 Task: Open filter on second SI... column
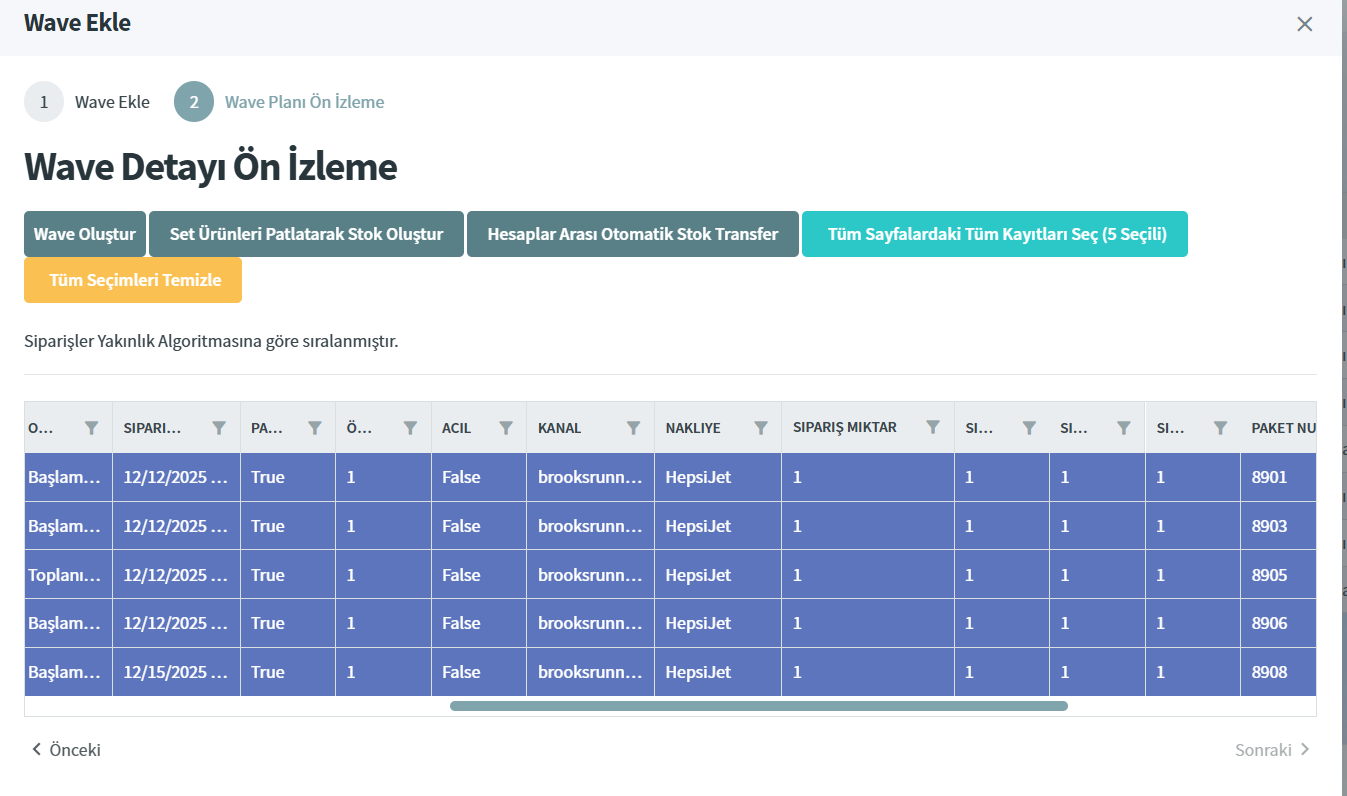[x=1124, y=428]
